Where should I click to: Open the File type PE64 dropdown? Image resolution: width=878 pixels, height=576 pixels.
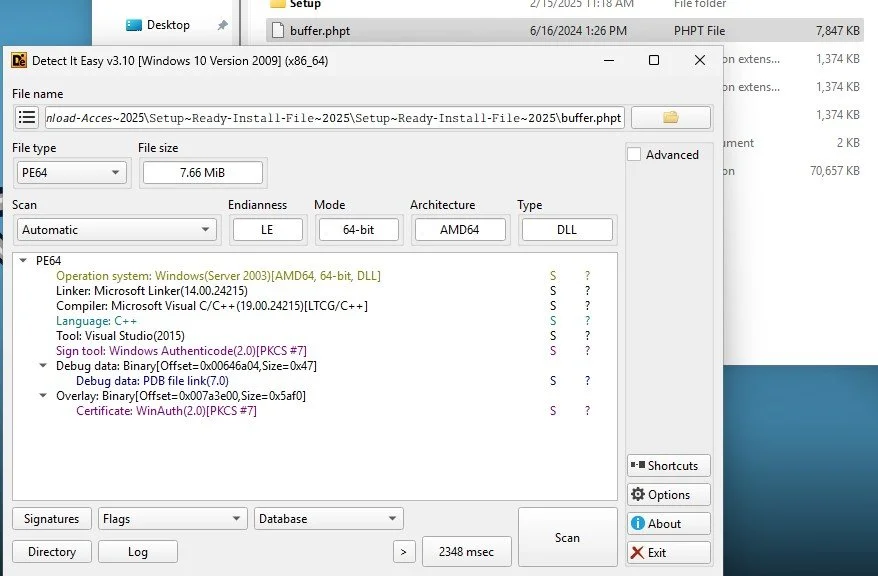pos(72,172)
